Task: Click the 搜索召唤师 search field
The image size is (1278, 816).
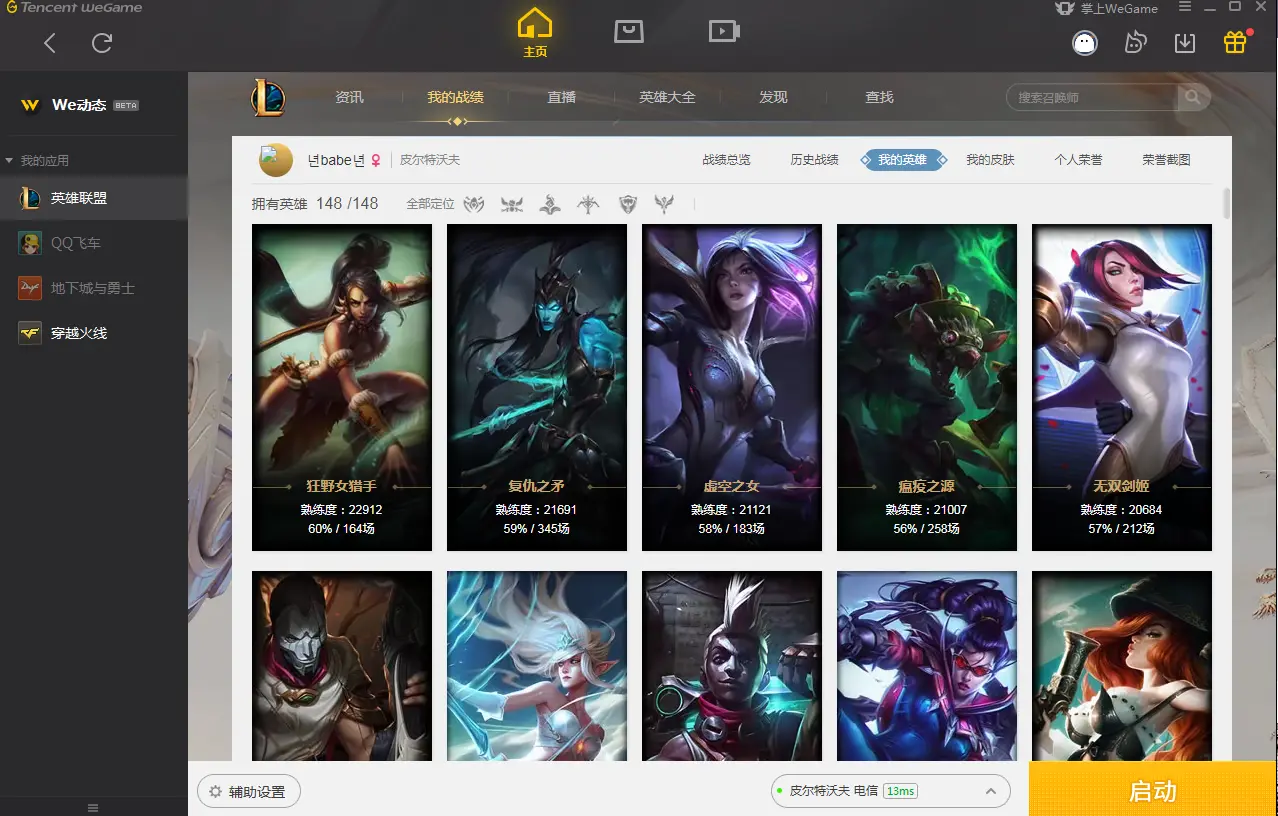Action: pos(1091,97)
